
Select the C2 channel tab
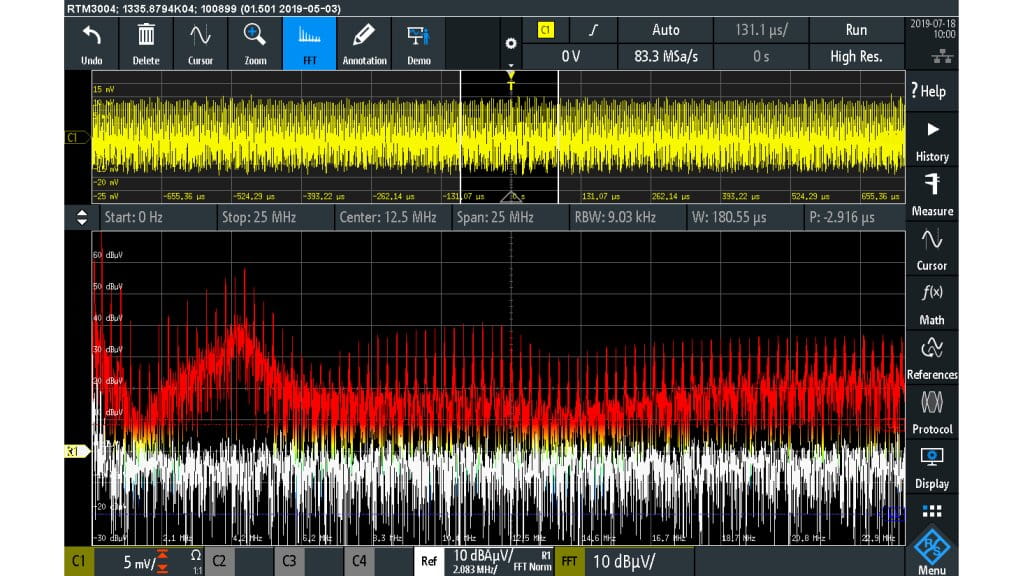(218, 561)
